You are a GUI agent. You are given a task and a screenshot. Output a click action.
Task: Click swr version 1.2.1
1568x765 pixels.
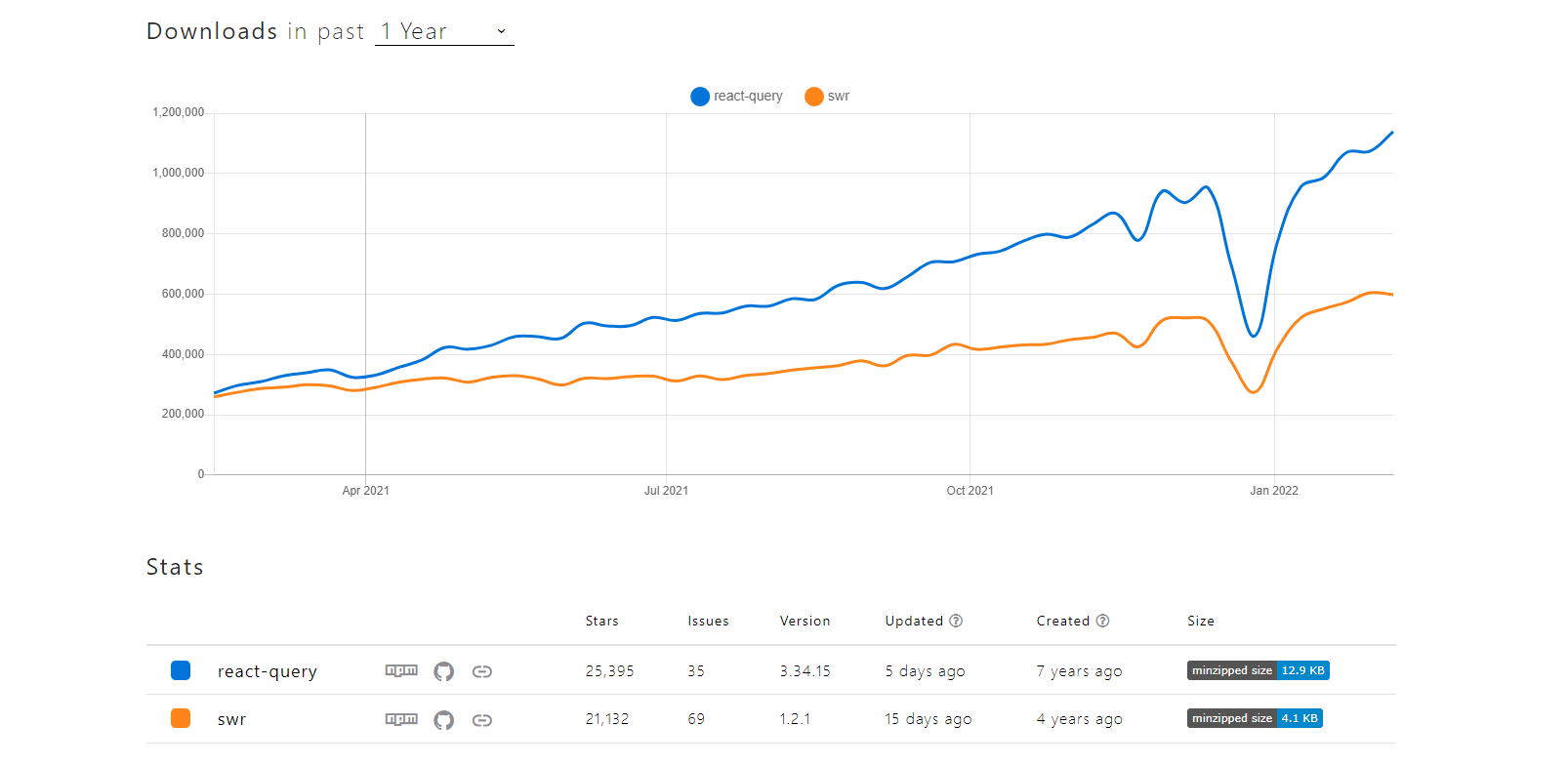[x=795, y=718]
